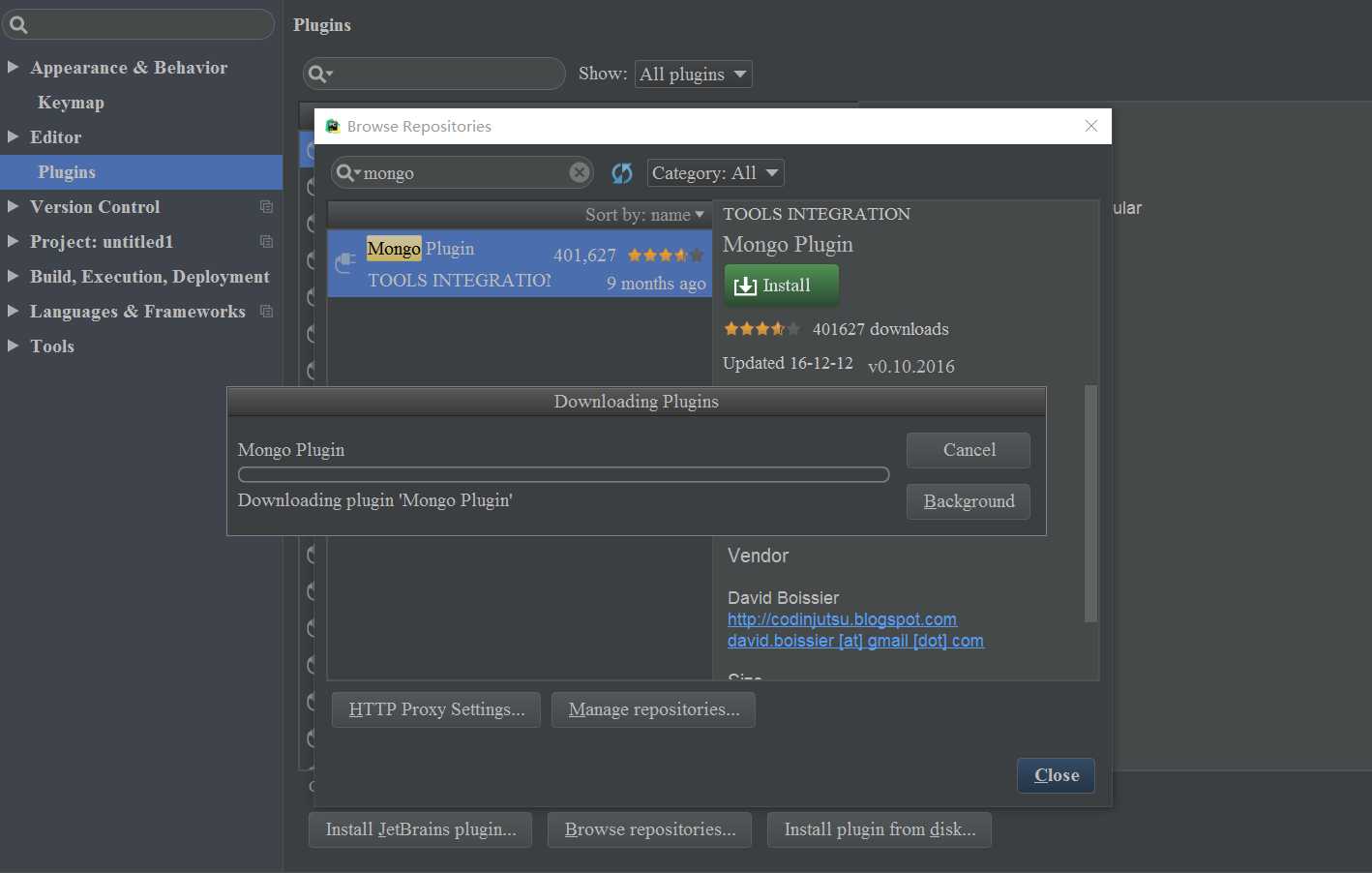
Task: Click the 'Updated 16-12-12' text
Action: [x=788, y=363]
